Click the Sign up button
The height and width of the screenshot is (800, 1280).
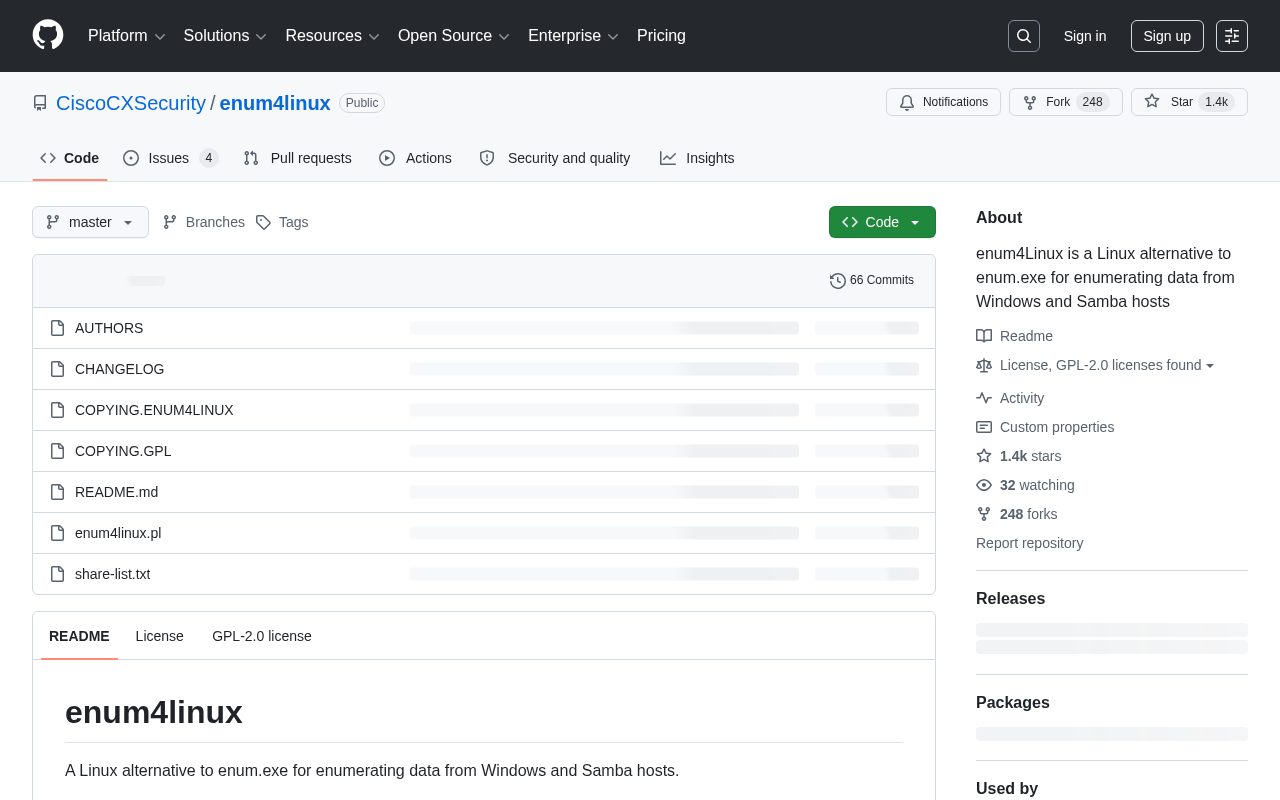[1167, 36]
